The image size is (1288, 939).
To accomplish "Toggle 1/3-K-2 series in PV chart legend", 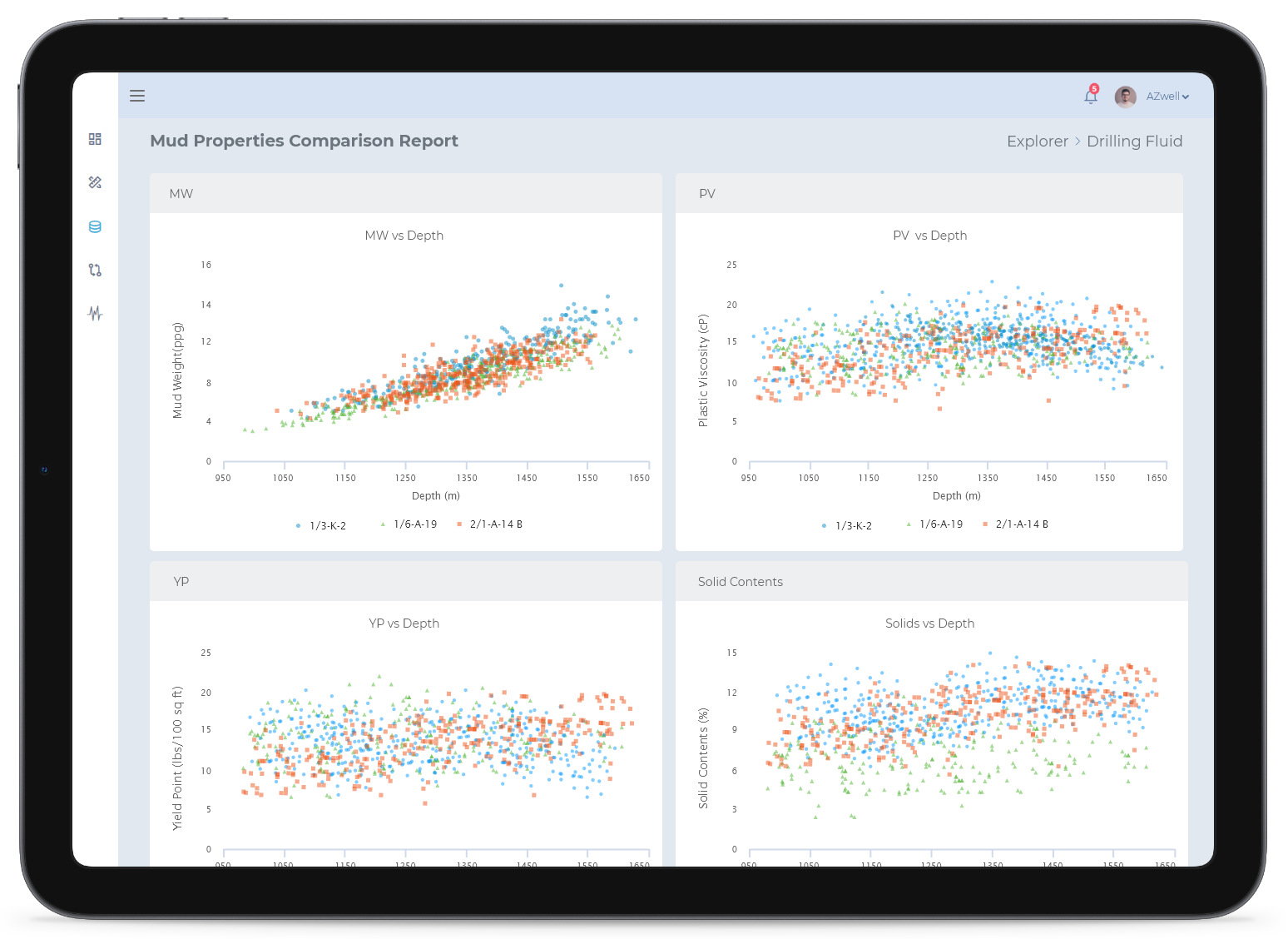I will point(848,526).
